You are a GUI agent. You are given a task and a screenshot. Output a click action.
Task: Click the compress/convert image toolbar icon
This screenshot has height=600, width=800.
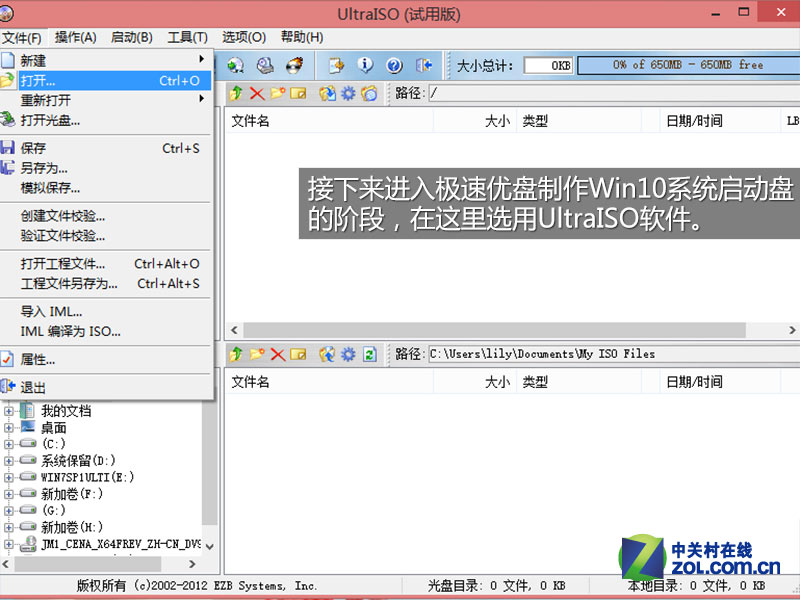pos(336,65)
